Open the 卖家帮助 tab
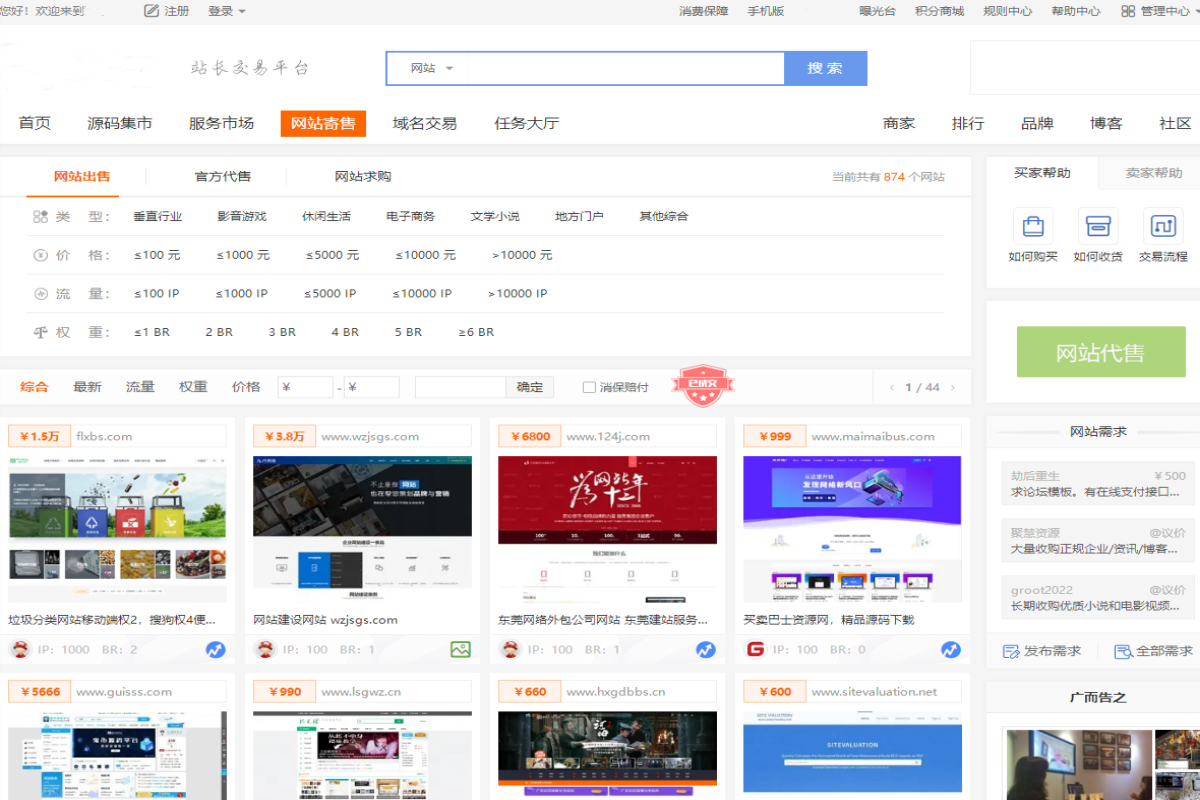Screen dimensions: 1200x800 pos(1153,173)
